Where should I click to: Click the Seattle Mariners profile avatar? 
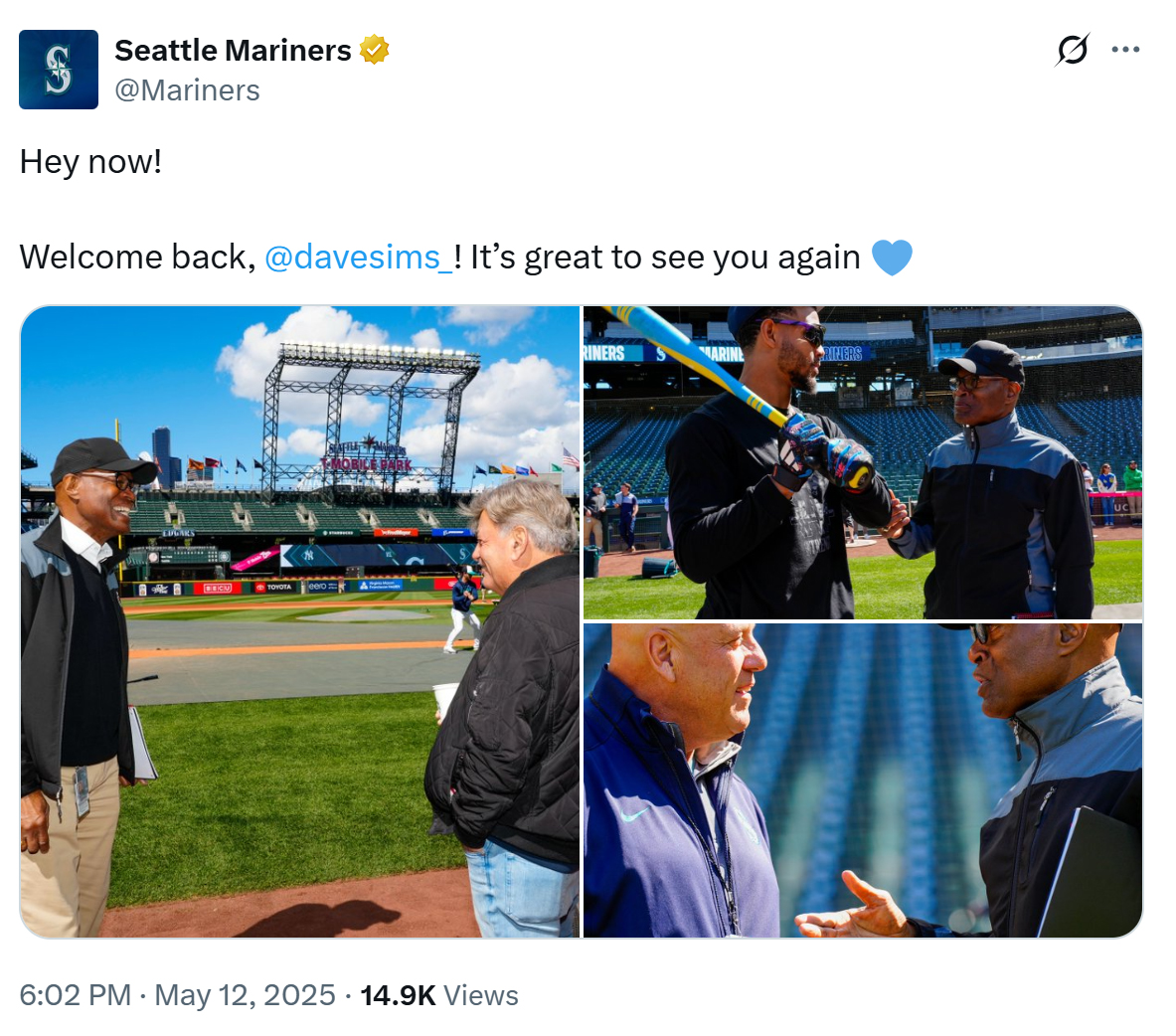click(59, 70)
